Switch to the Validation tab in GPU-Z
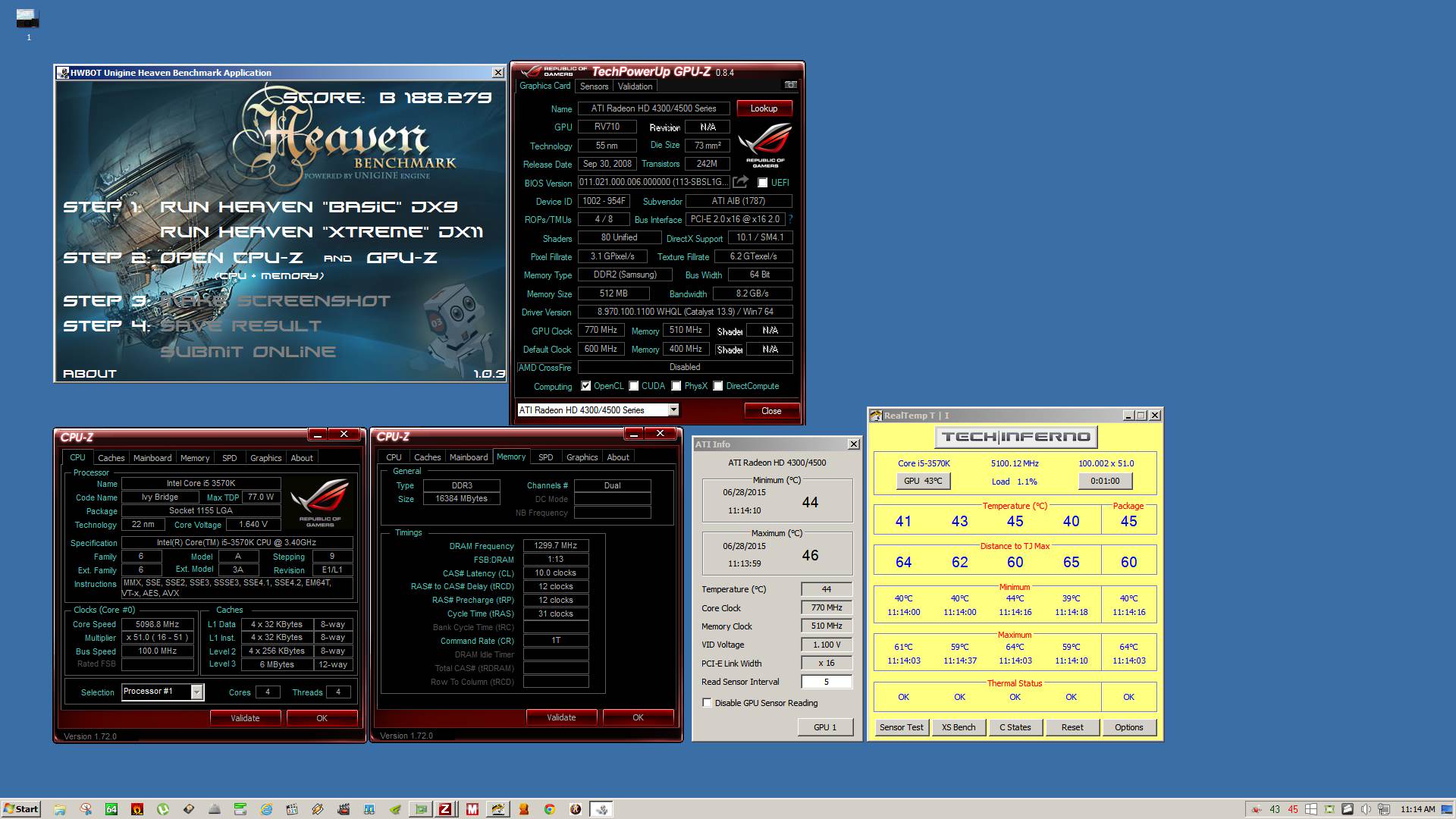 (x=635, y=86)
